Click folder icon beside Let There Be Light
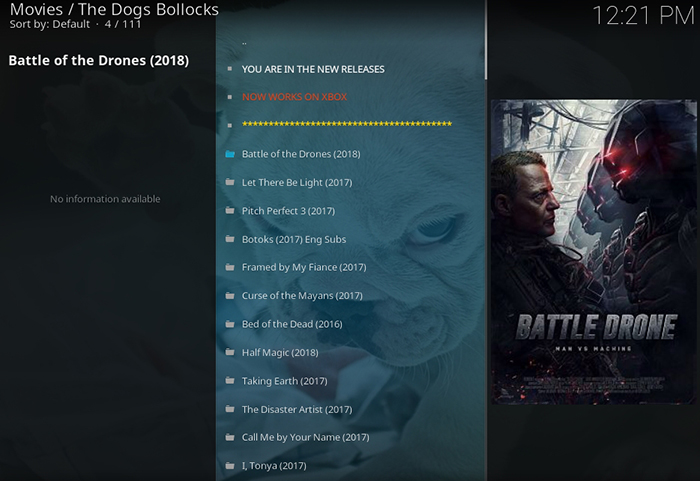 (x=230, y=182)
